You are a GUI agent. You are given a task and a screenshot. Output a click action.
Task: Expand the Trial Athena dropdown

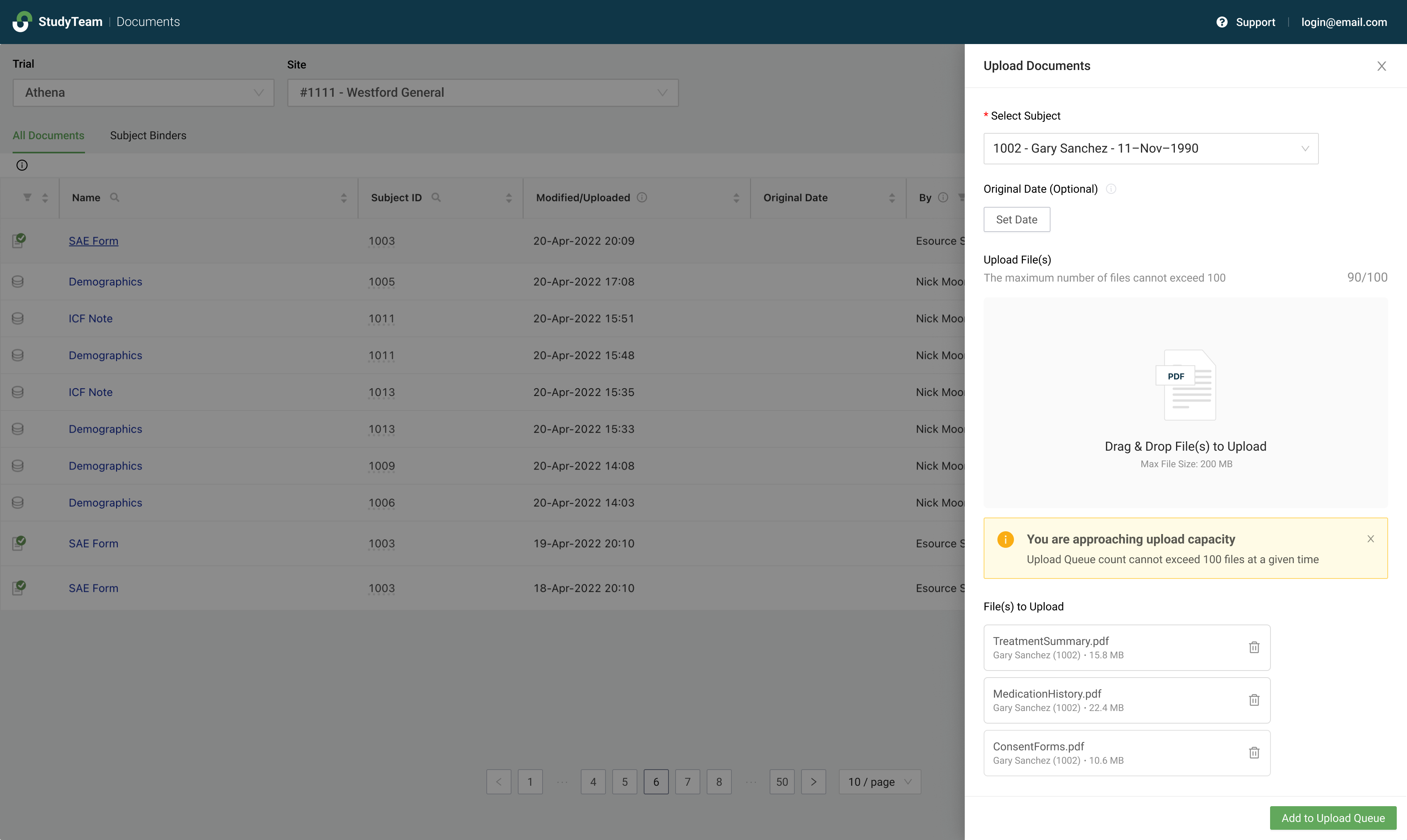tap(143, 93)
